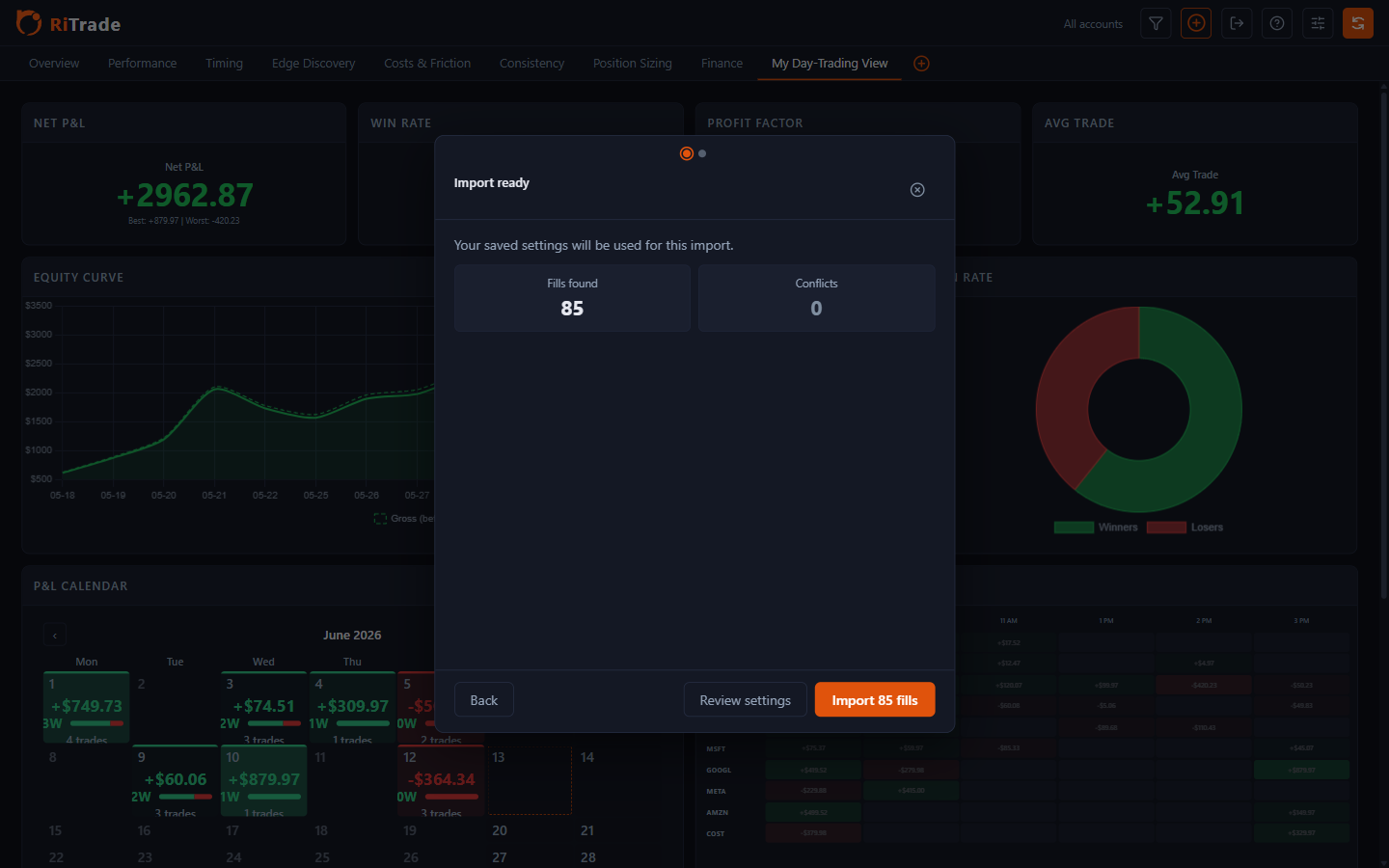
Task: Open the All accounts selector
Action: 1093,24
